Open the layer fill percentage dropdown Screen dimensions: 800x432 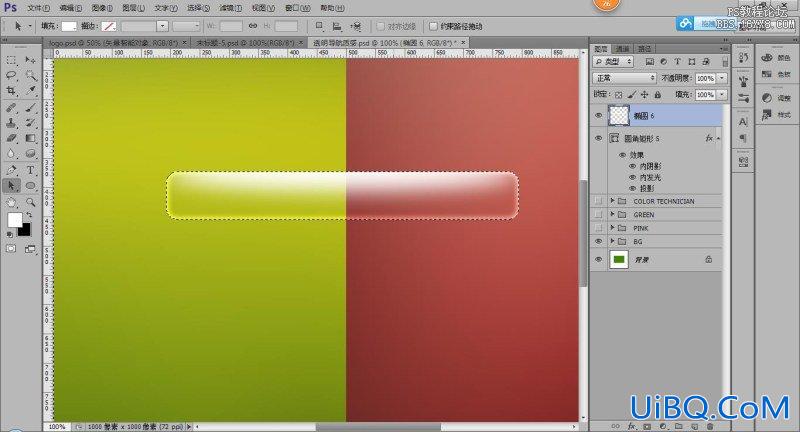click(722, 95)
